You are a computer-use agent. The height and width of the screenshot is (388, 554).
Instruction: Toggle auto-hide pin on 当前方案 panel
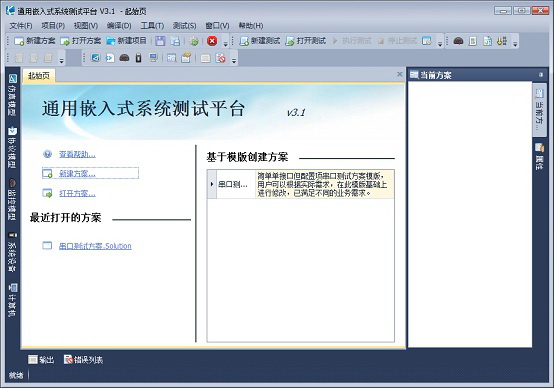[541, 75]
